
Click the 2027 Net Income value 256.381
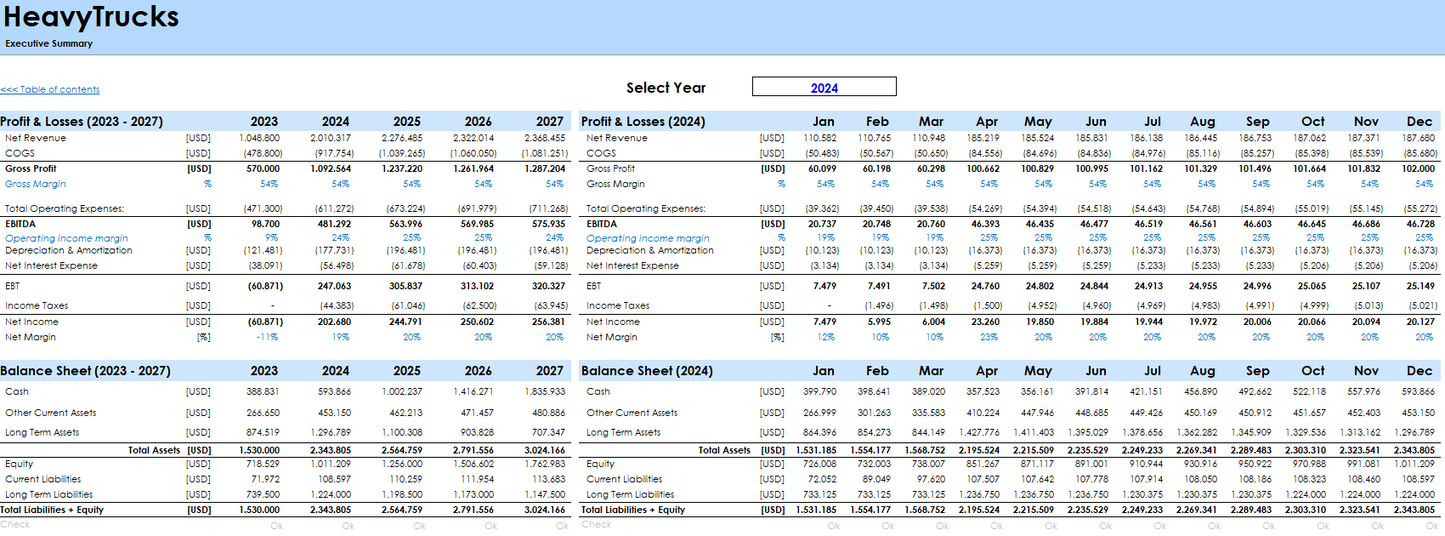(548, 322)
